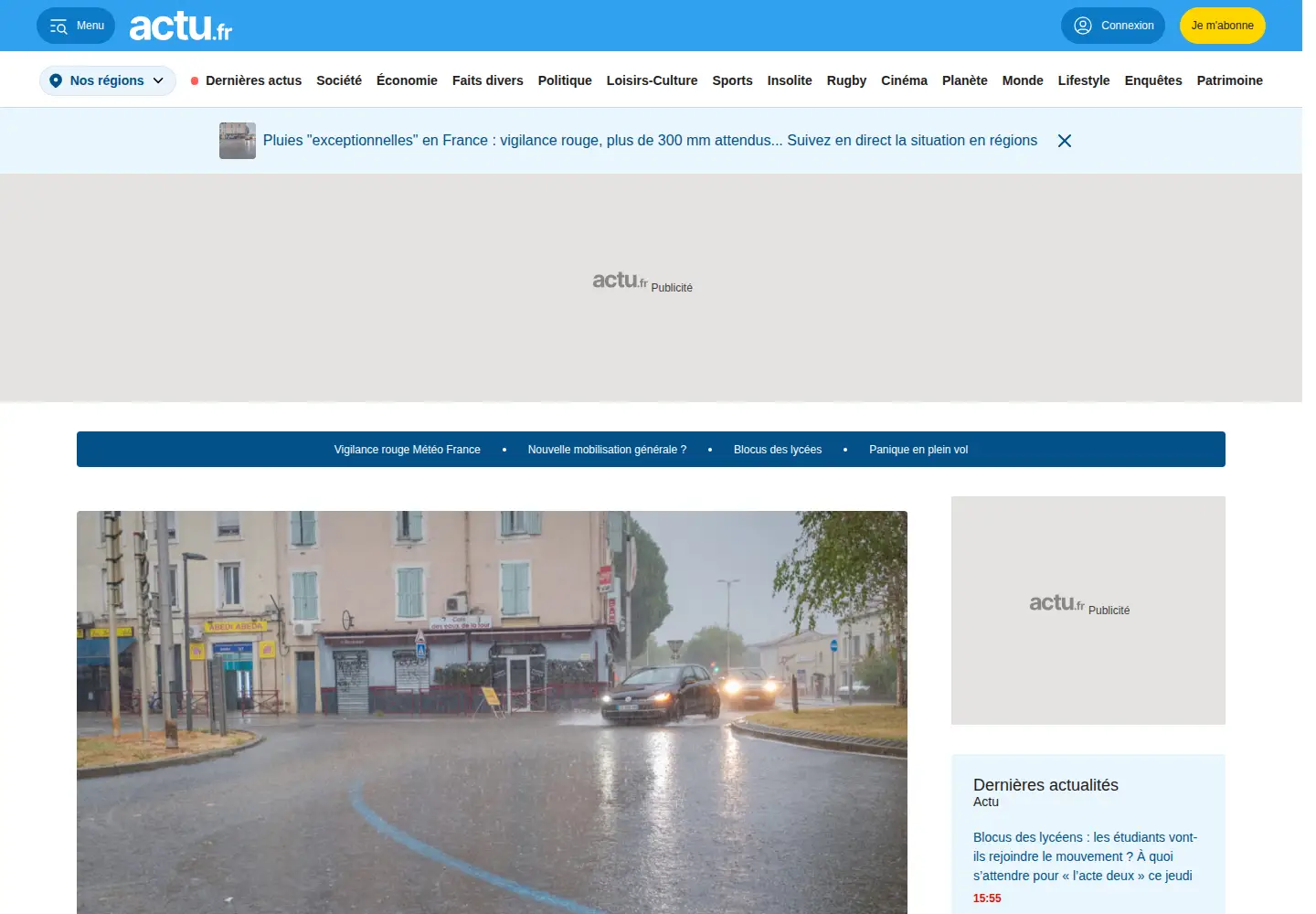This screenshot has width=1316, height=914.
Task: Open Économie section
Action: (407, 80)
